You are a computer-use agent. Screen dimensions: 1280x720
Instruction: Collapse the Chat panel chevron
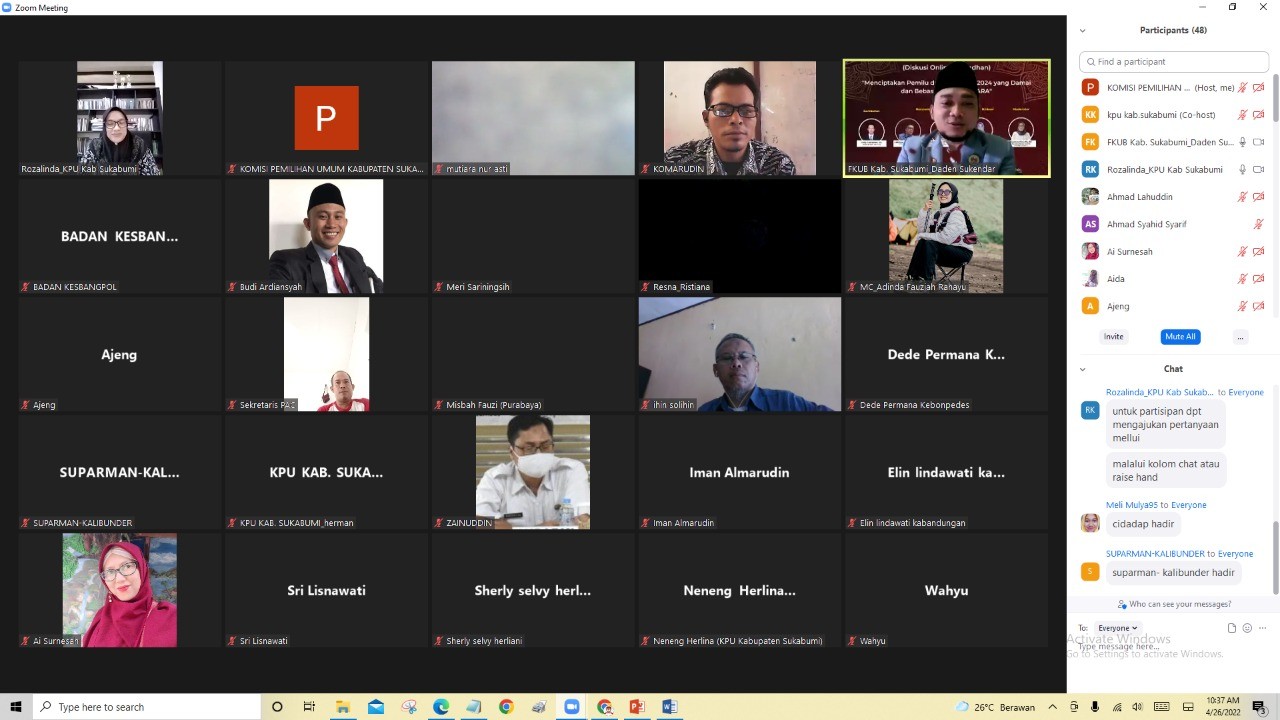pos(1082,369)
